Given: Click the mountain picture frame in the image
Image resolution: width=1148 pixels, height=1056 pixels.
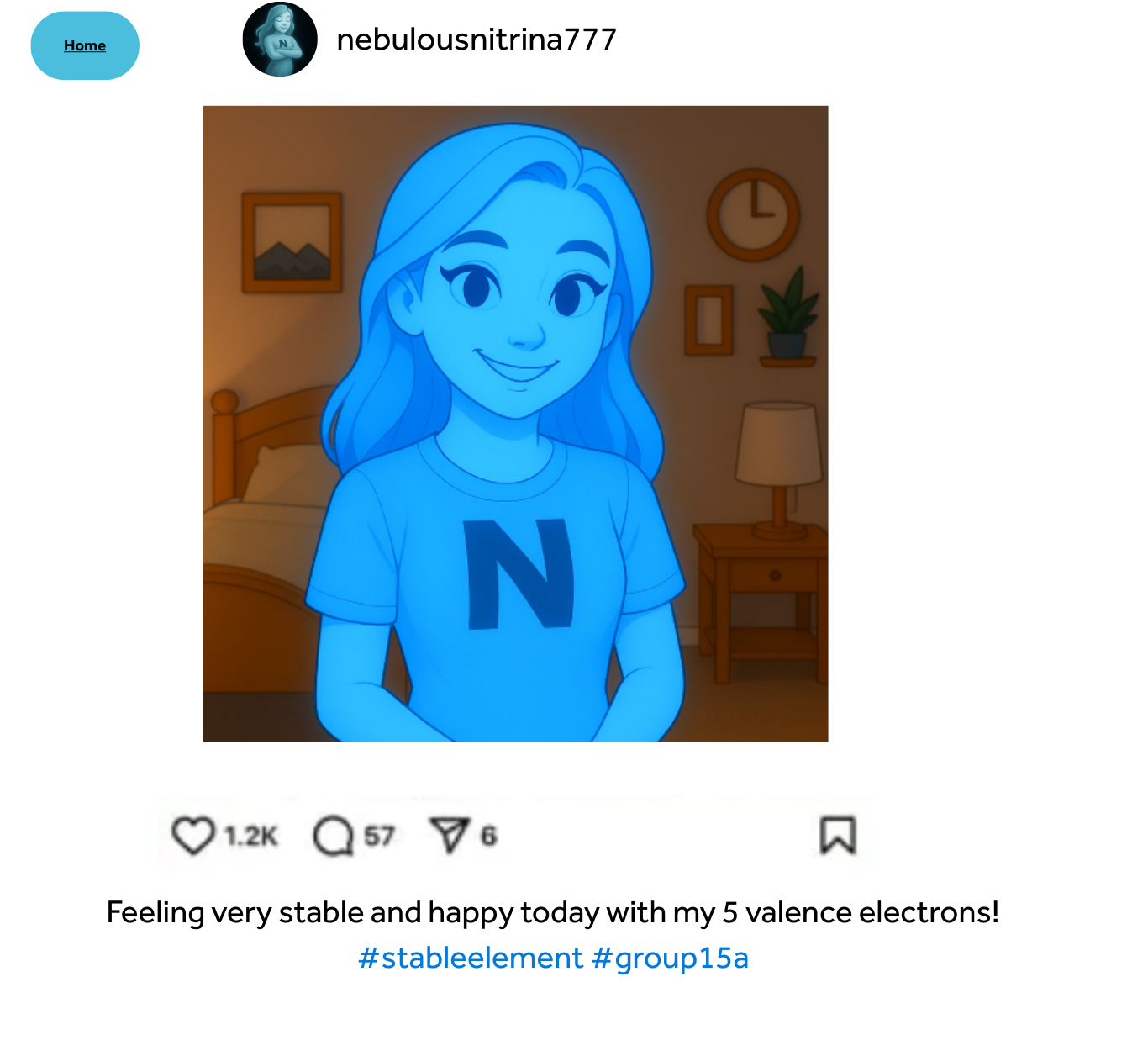Looking at the screenshot, I should [292, 242].
